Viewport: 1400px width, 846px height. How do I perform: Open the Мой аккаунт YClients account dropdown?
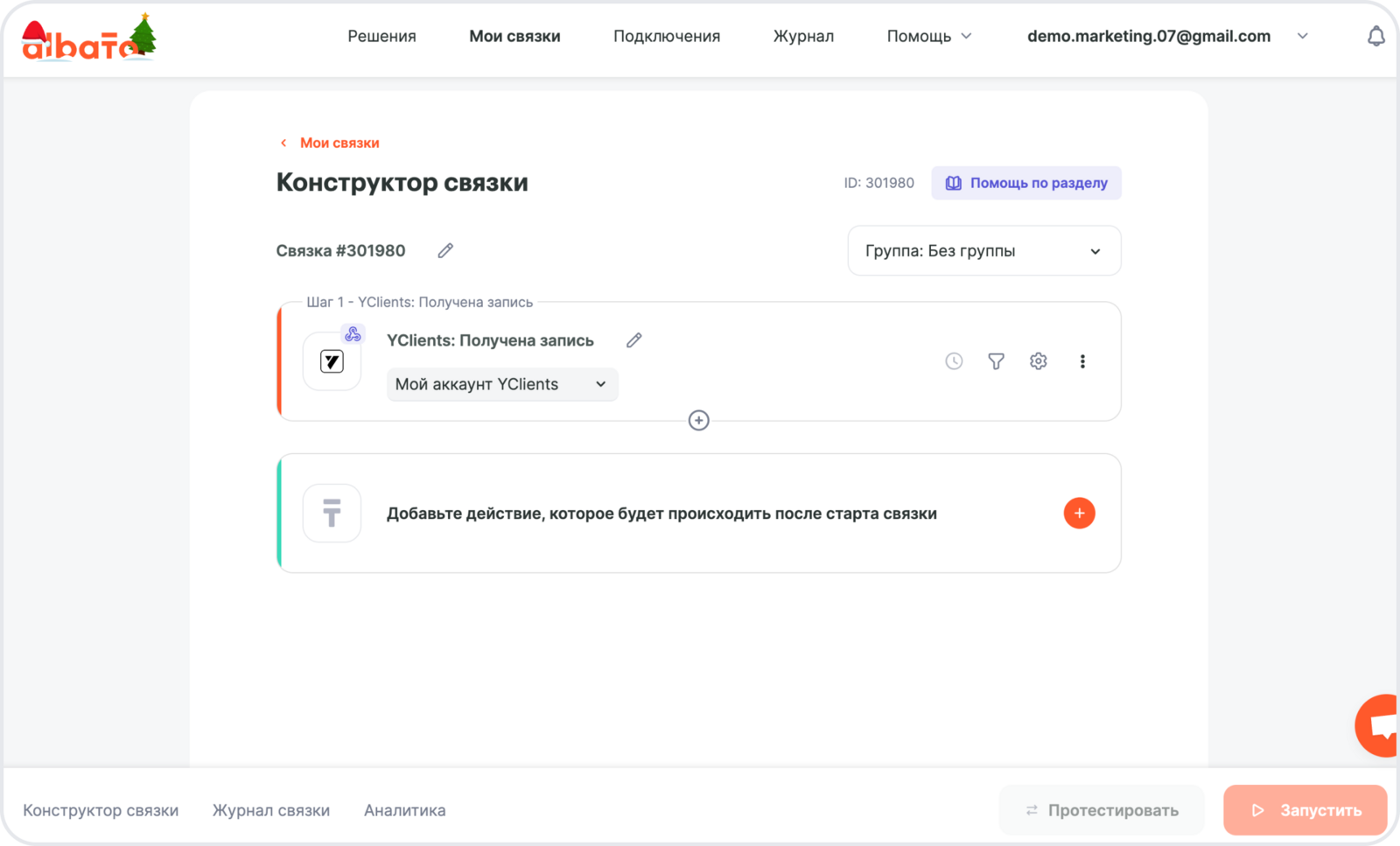(501, 385)
